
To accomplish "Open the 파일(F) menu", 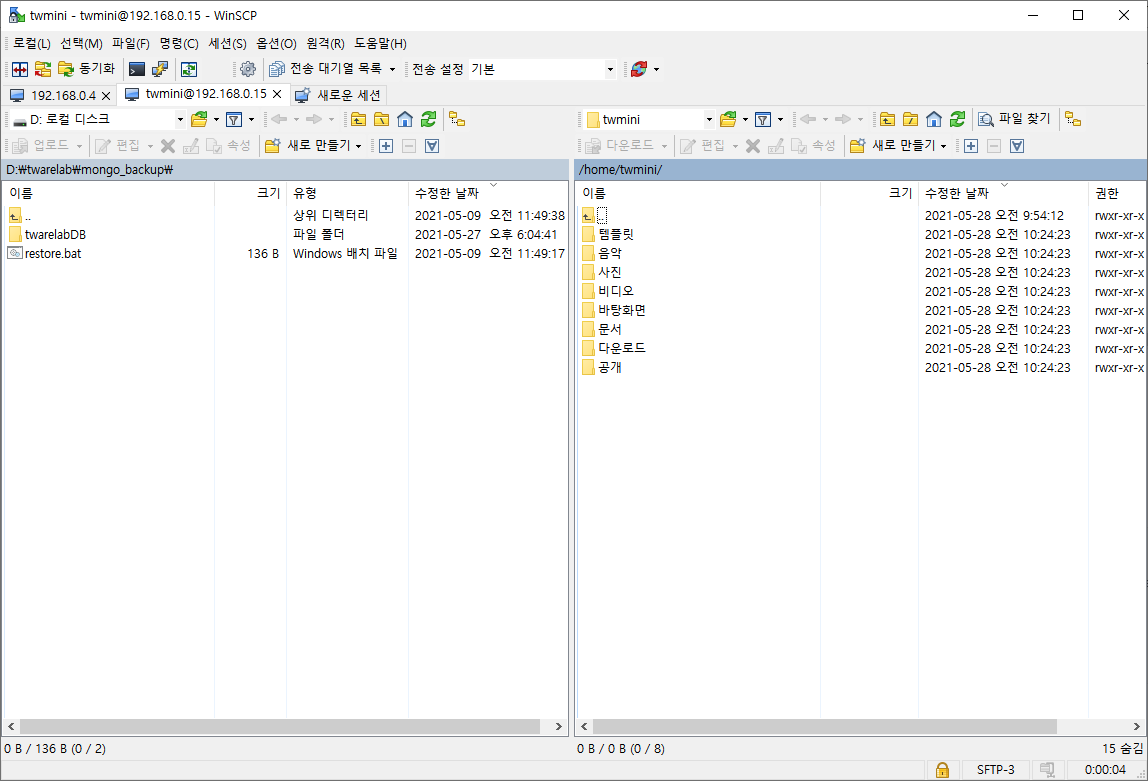I will [131, 44].
